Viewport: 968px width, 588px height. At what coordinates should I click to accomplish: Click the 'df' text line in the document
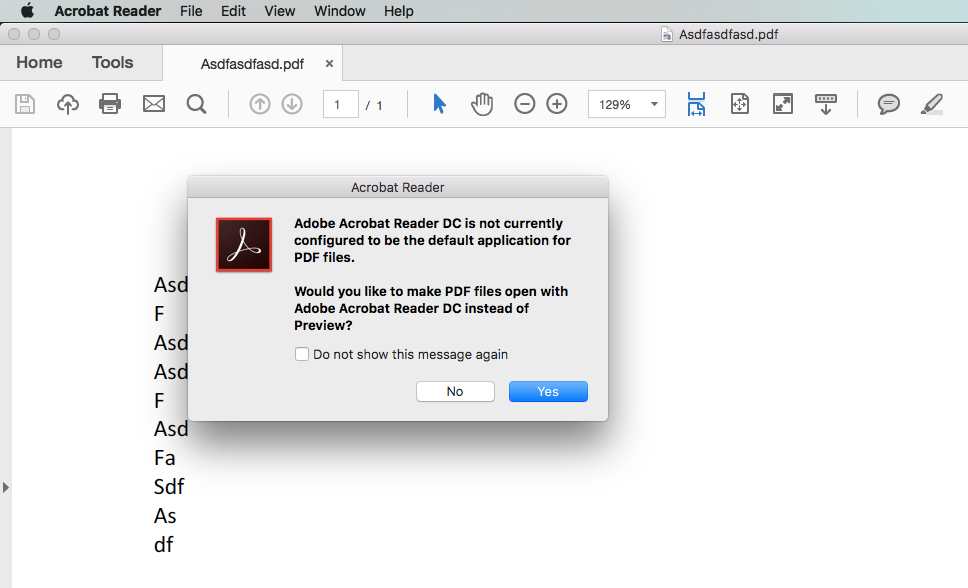pos(164,544)
